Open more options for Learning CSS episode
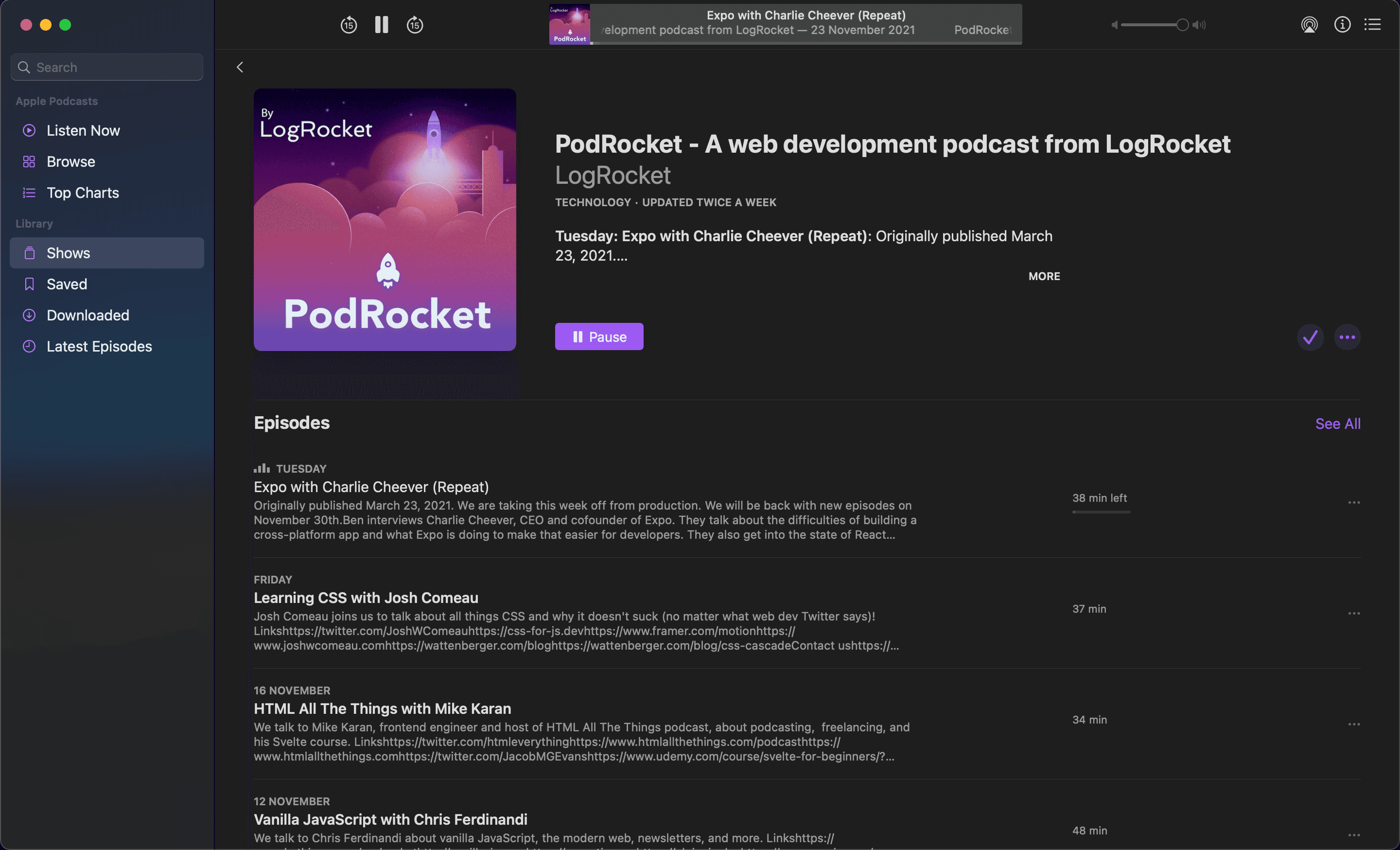 click(1354, 614)
